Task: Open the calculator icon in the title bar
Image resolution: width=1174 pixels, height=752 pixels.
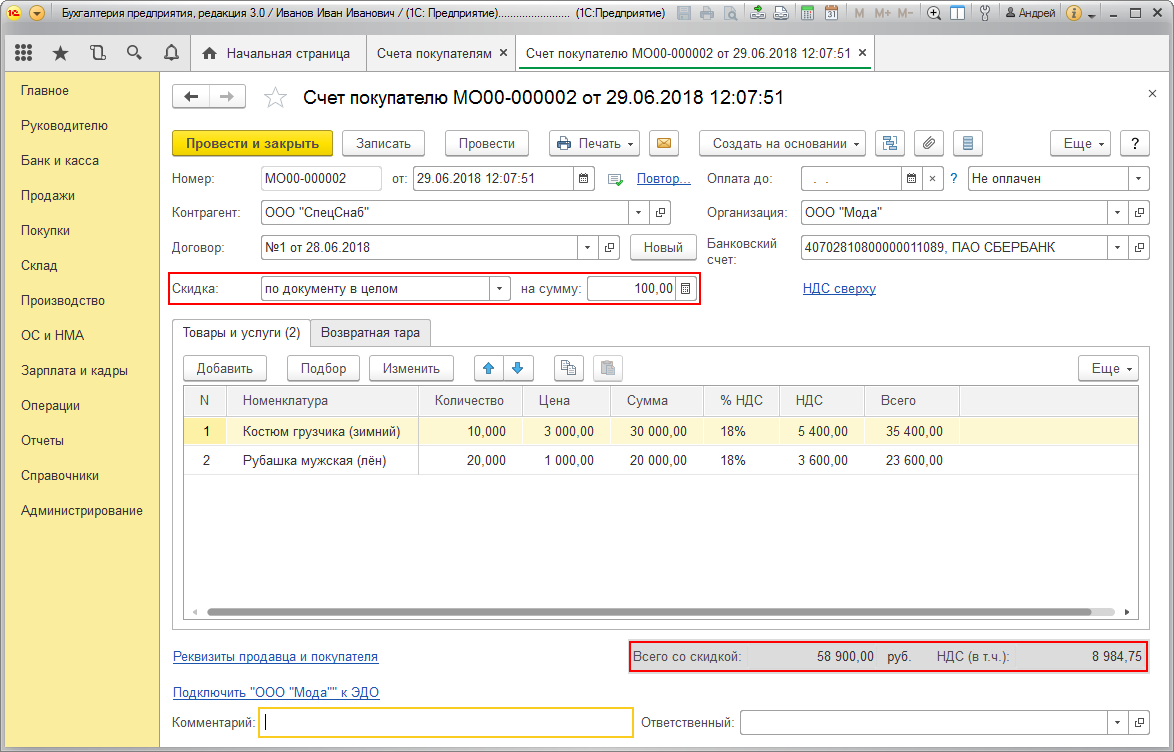Action: click(807, 13)
